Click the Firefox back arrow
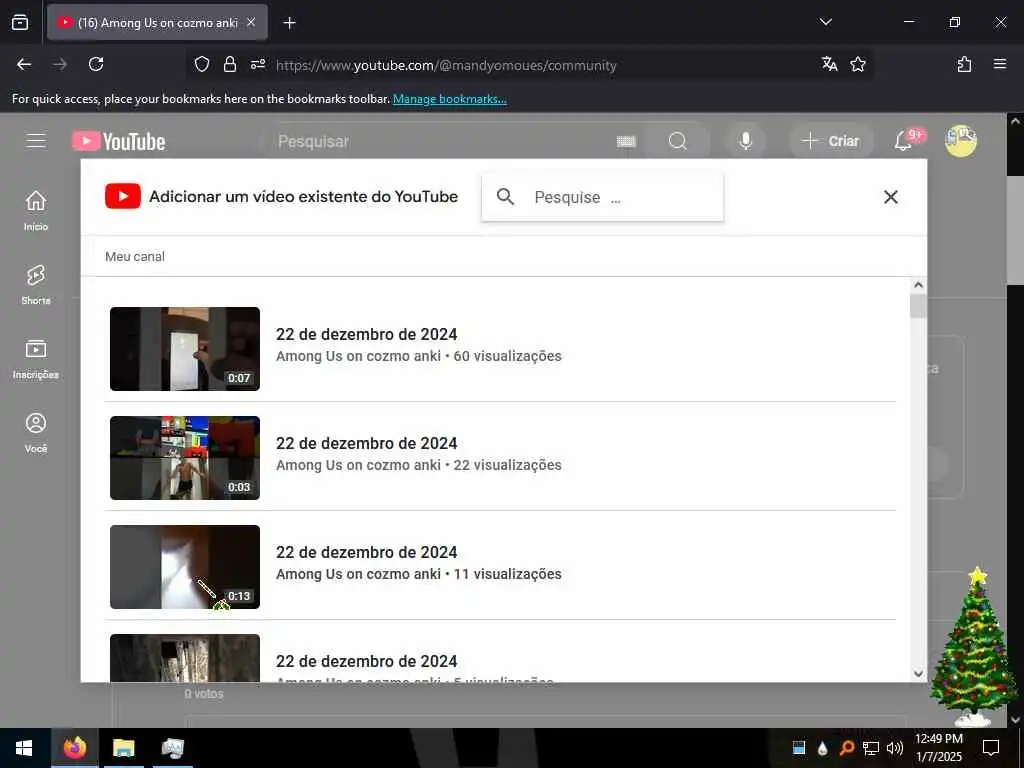The width and height of the screenshot is (1024, 768). (x=24, y=64)
